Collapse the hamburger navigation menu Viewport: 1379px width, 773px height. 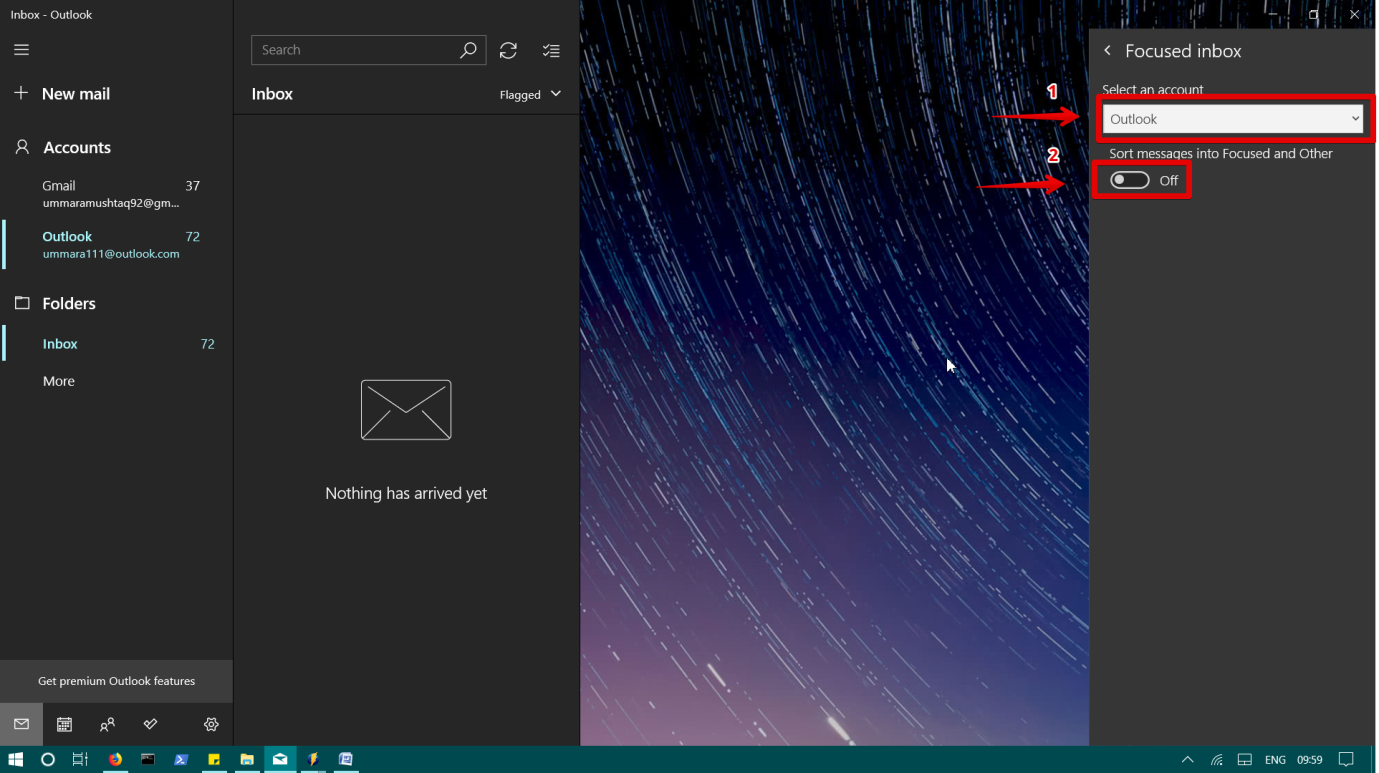coord(21,50)
